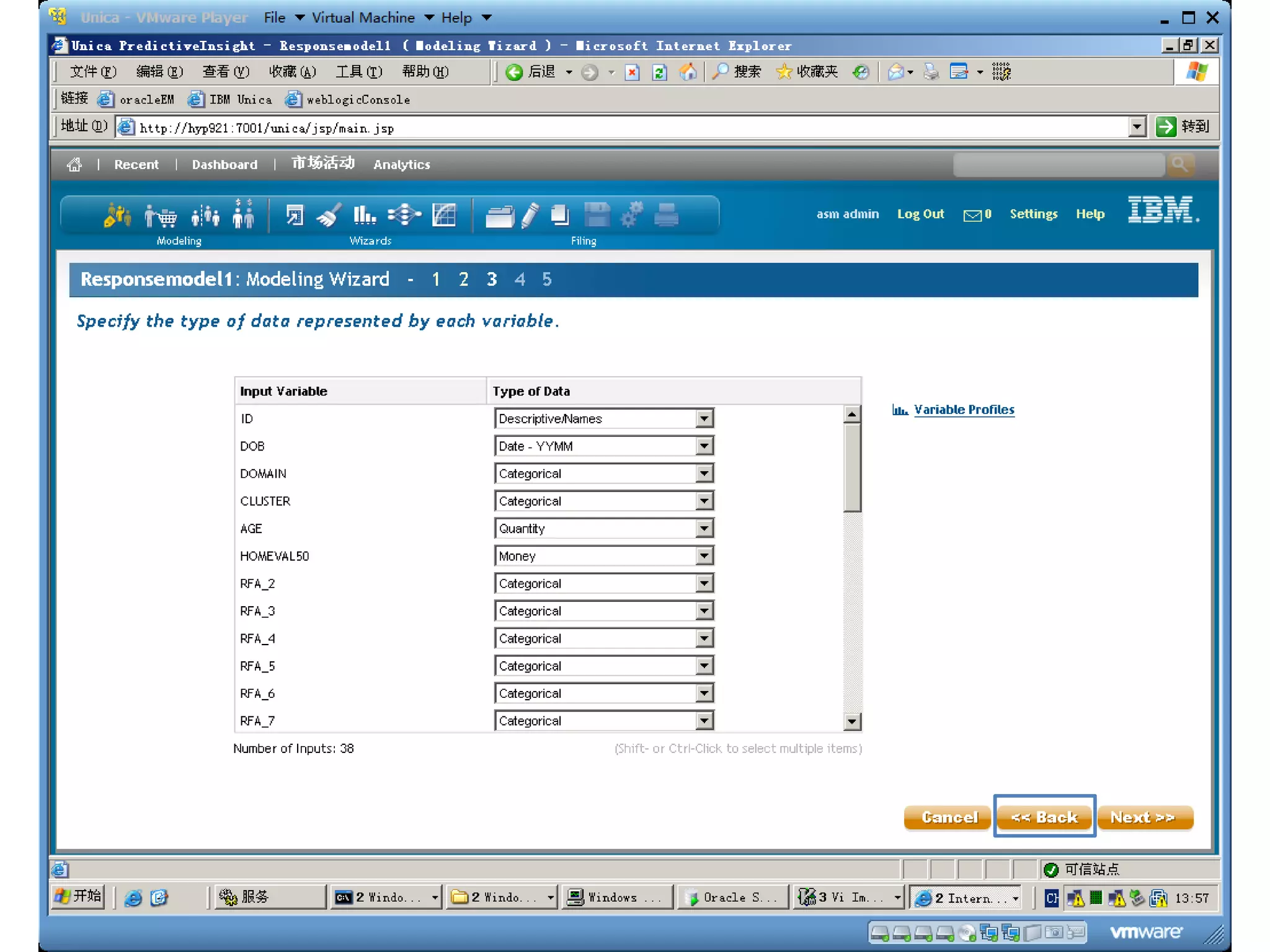The height and width of the screenshot is (952, 1270).
Task: Click the pencil edit icon
Action: pos(530,216)
